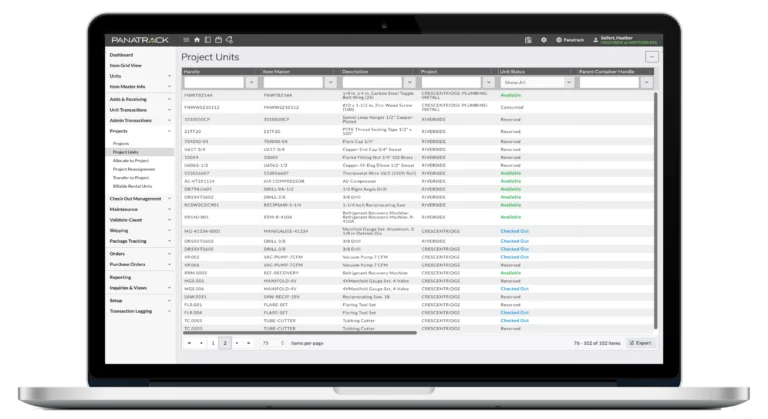Open Item Master filter operator dropdown
This screenshot has height=419, width=768.
pos(331,82)
